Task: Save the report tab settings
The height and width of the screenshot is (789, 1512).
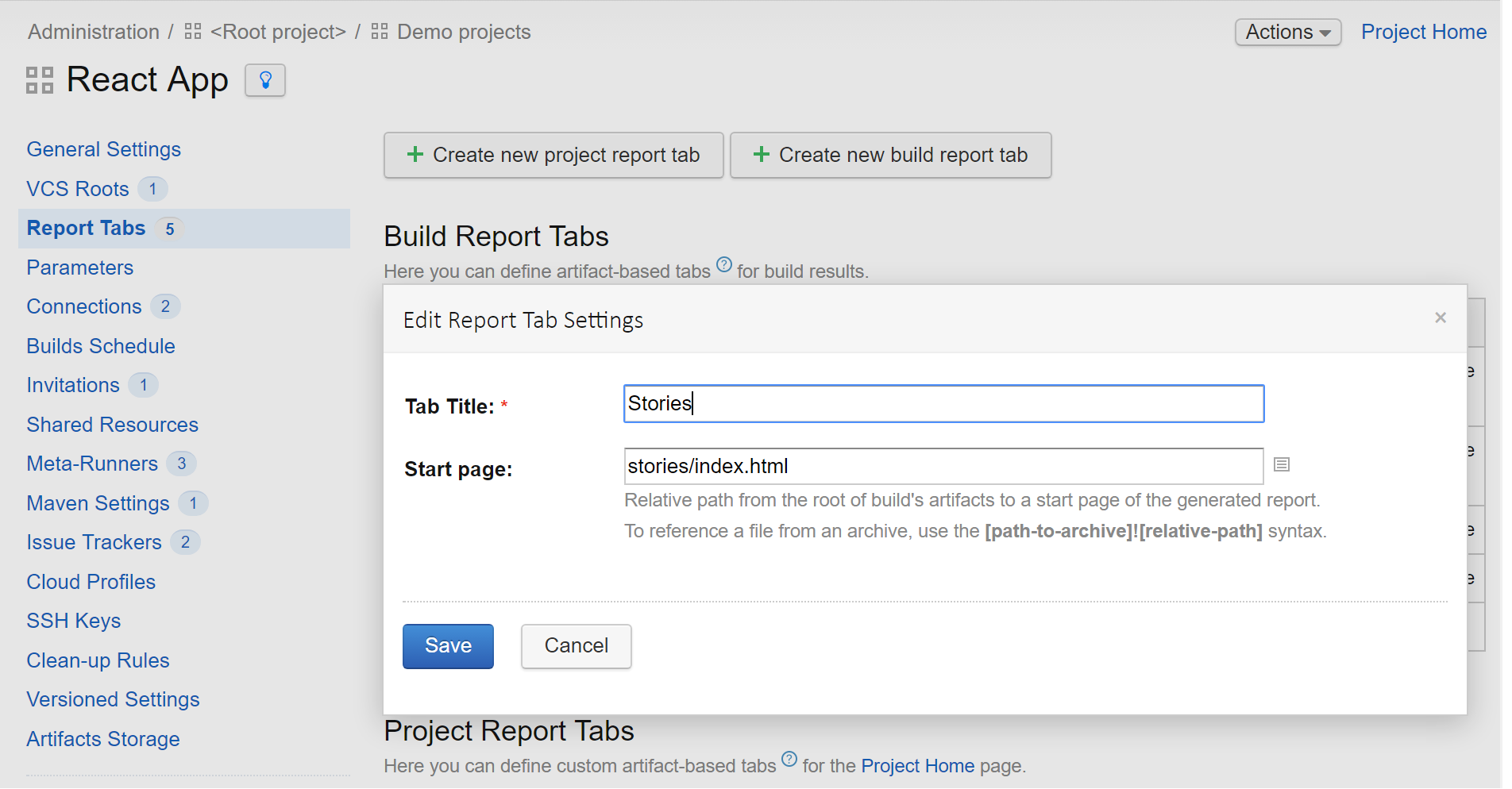Action: click(448, 646)
